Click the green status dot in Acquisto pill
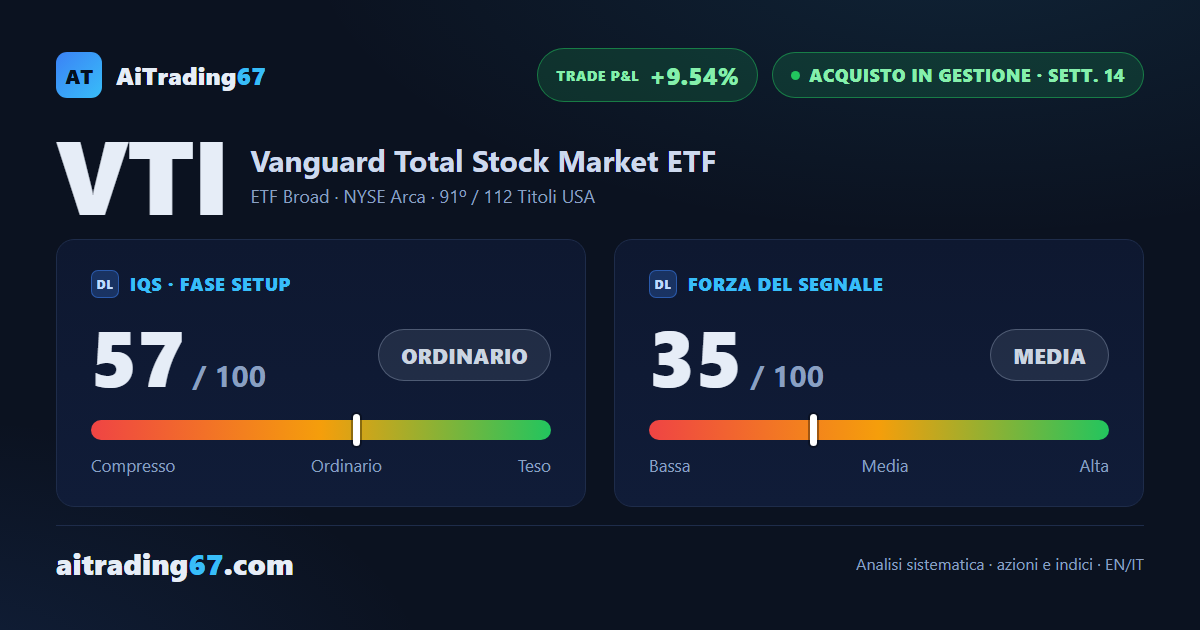Image resolution: width=1200 pixels, height=630 pixels. 795,75
